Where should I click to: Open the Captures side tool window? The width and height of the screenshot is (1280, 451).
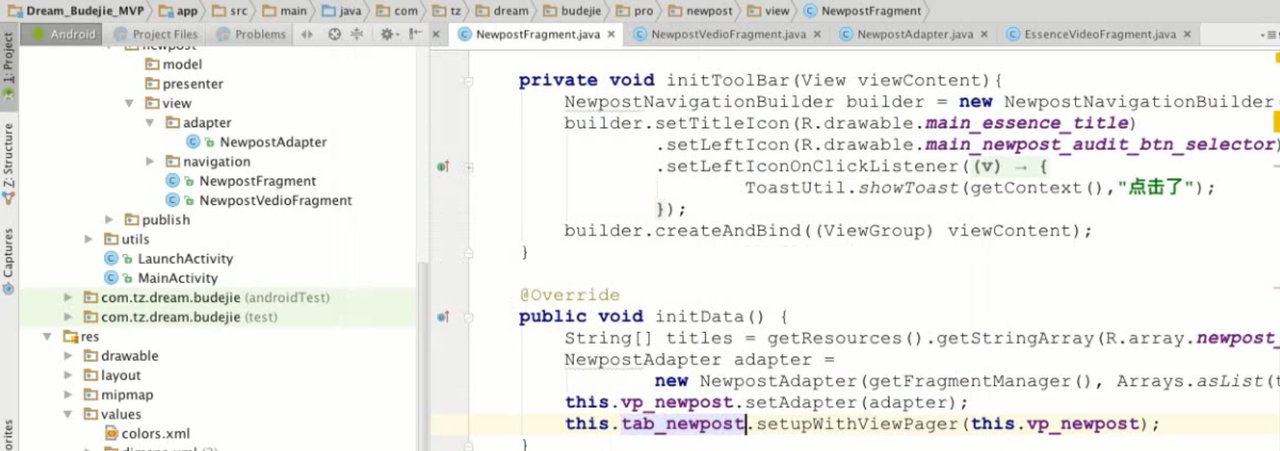(x=8, y=260)
